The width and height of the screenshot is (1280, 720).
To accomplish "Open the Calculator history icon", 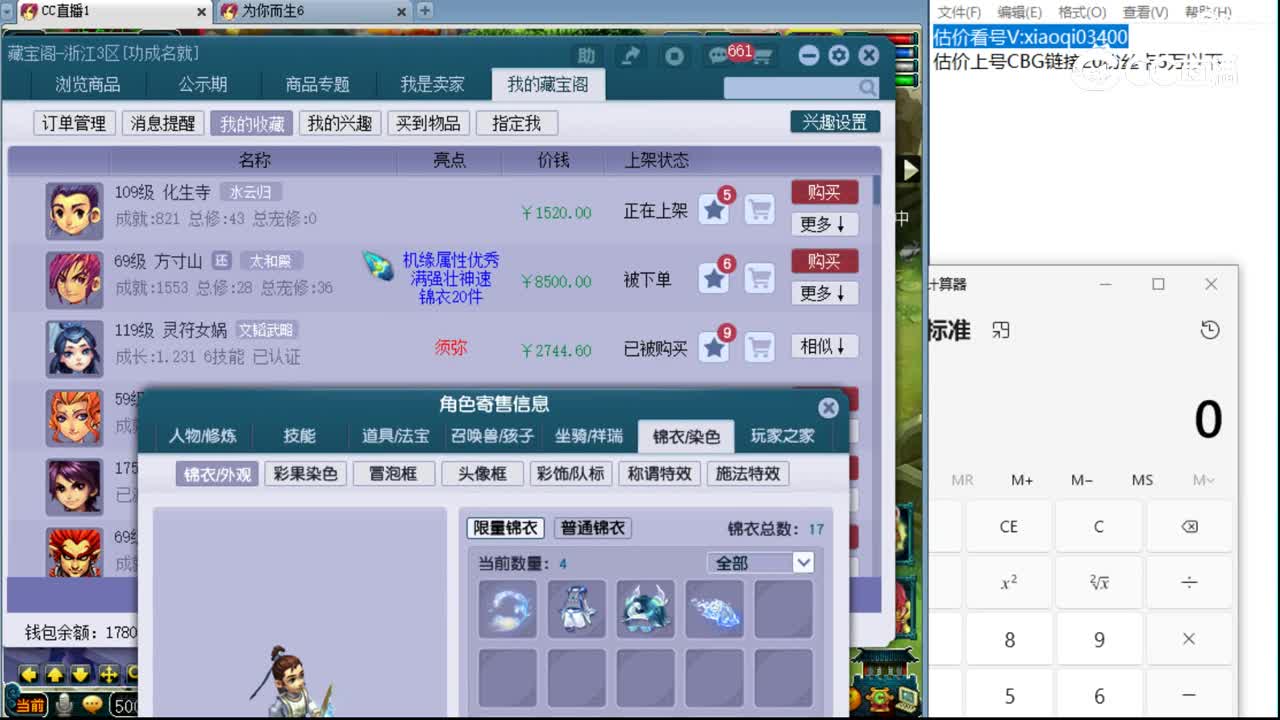I will [1210, 329].
